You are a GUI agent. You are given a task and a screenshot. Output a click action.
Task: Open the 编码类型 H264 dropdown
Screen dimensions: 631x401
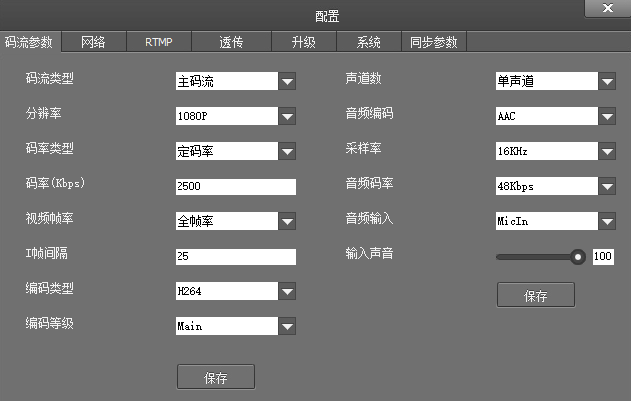(x=287, y=291)
